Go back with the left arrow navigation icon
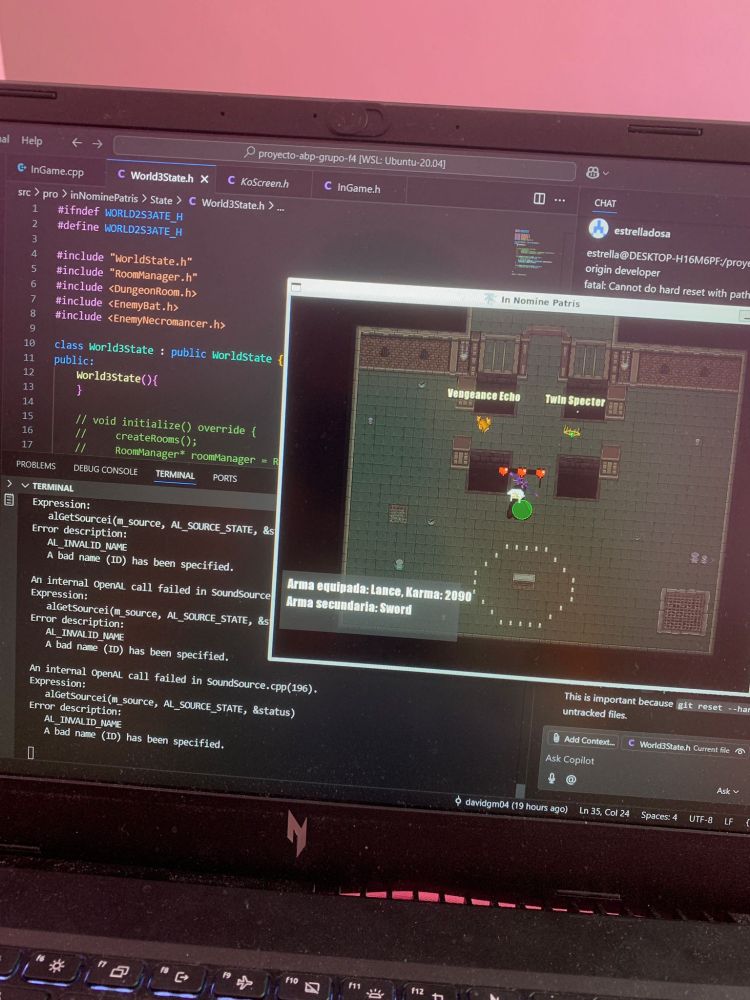Viewport: 750px width, 1000px height. coord(77,143)
